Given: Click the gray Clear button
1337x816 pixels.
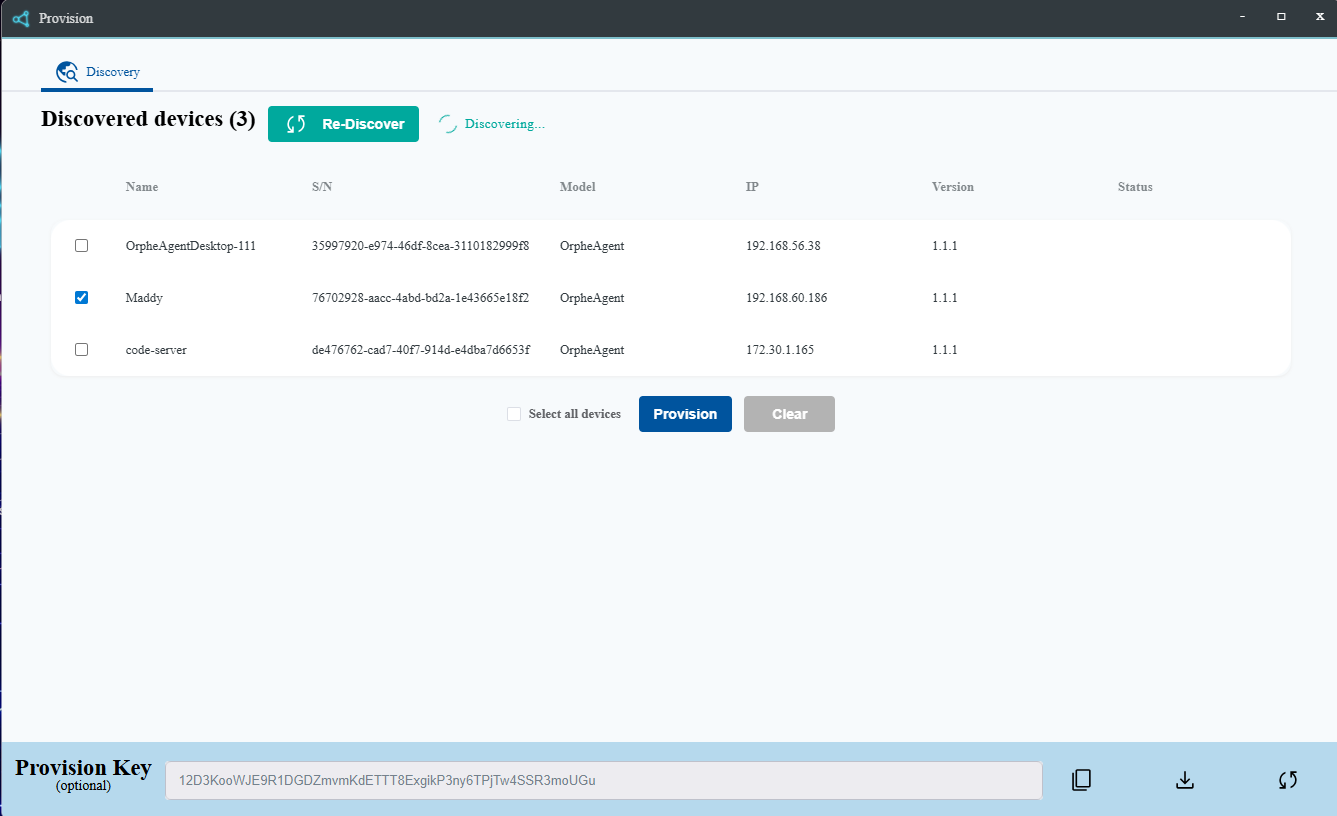Looking at the screenshot, I should coord(789,414).
